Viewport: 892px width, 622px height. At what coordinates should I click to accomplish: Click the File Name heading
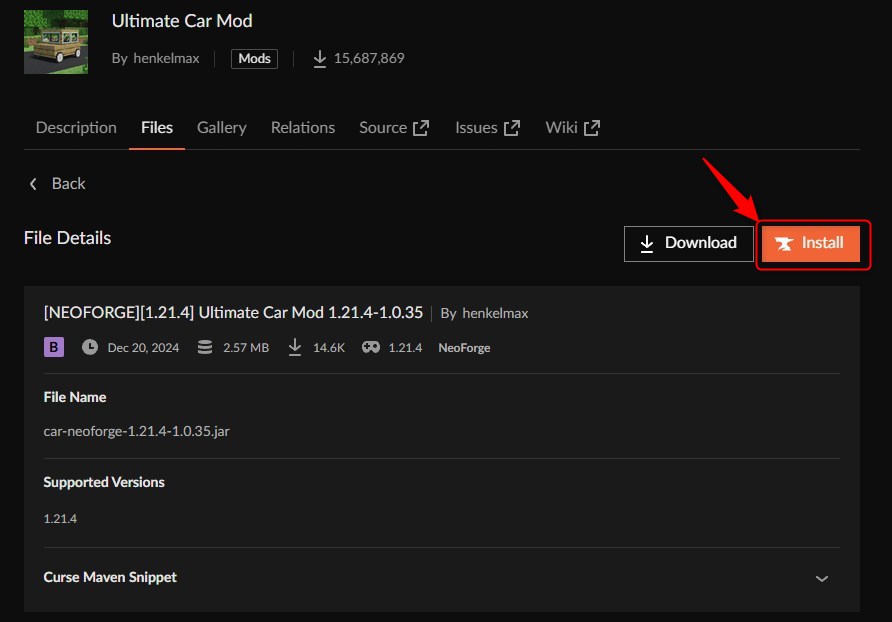[75, 397]
